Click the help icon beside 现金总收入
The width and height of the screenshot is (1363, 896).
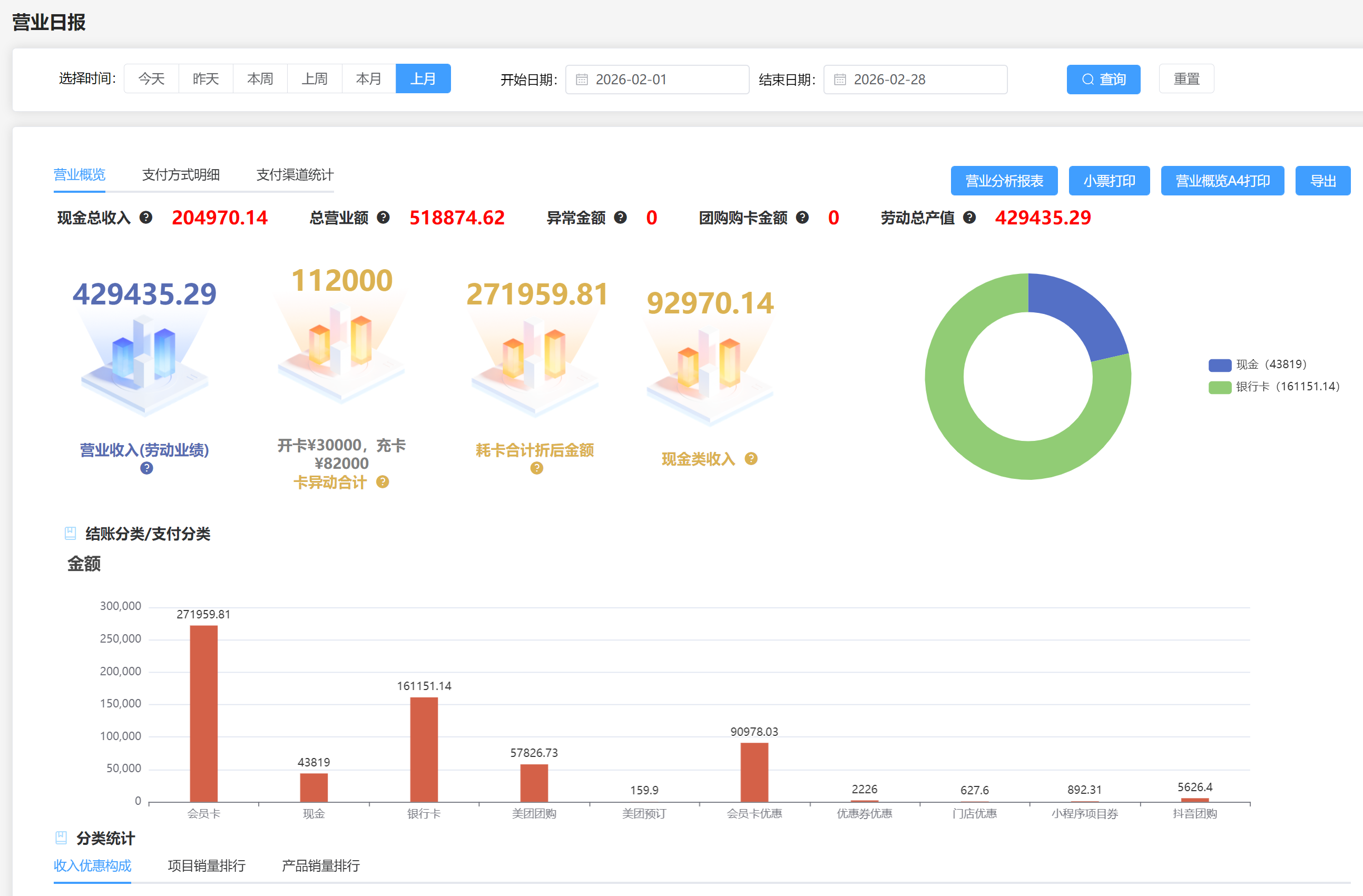(146, 218)
